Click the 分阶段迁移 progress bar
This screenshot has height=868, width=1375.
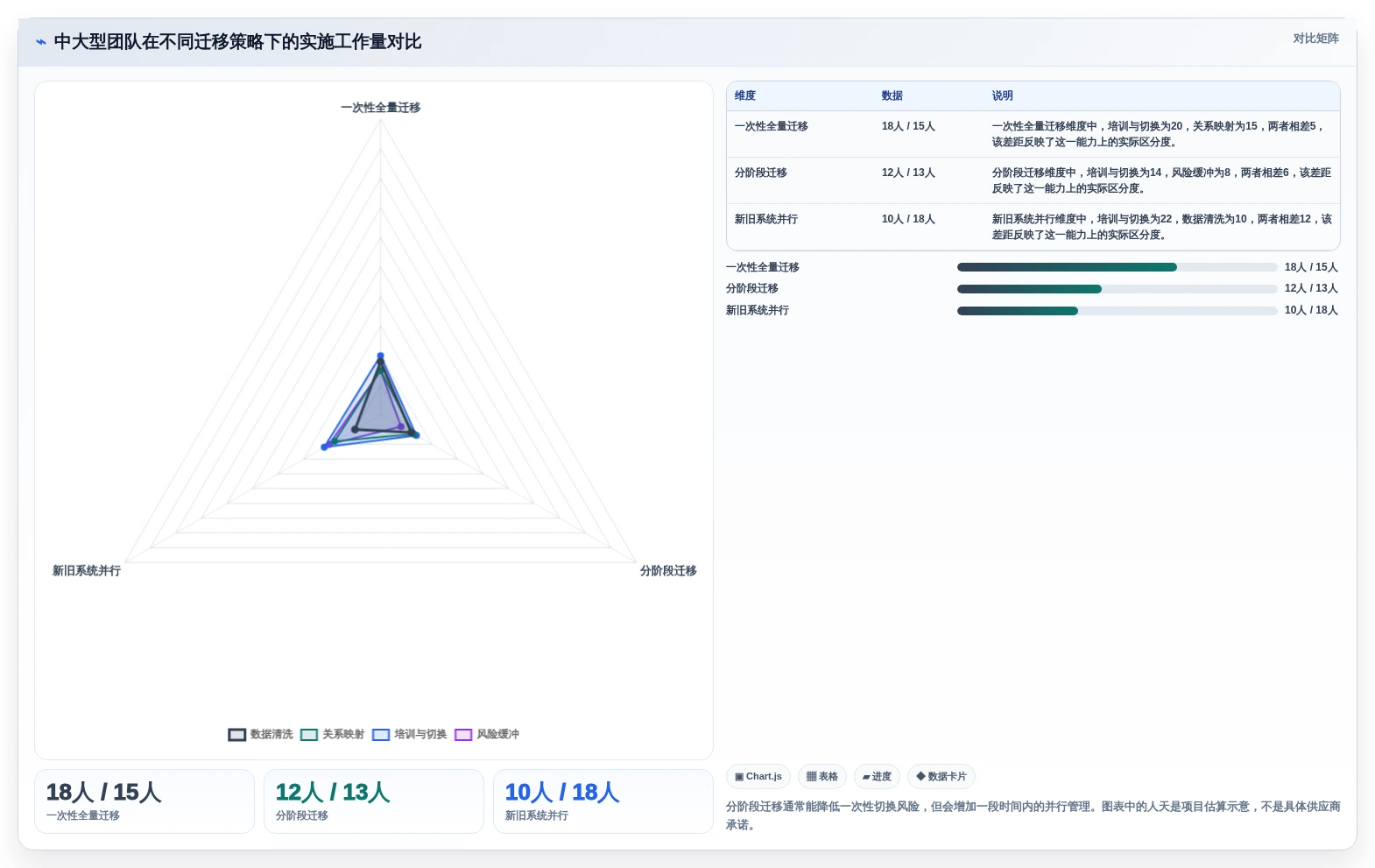(1117, 289)
